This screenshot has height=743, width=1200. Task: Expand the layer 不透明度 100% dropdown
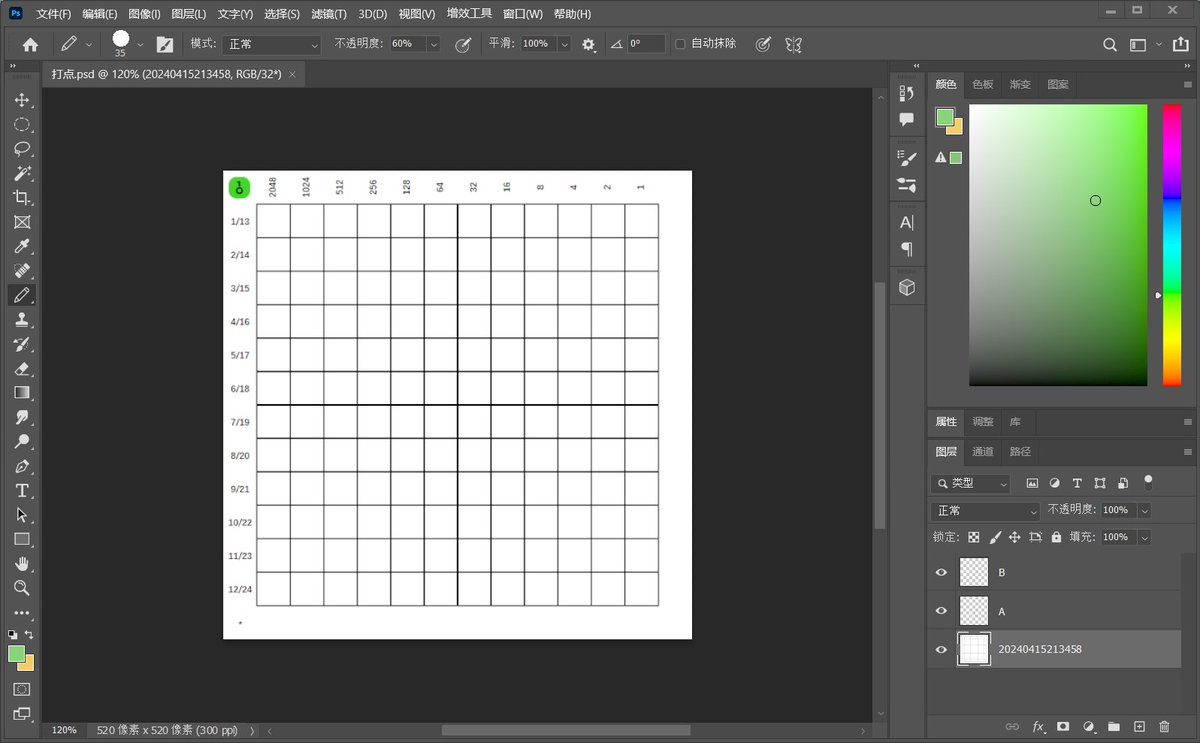(x=1144, y=510)
